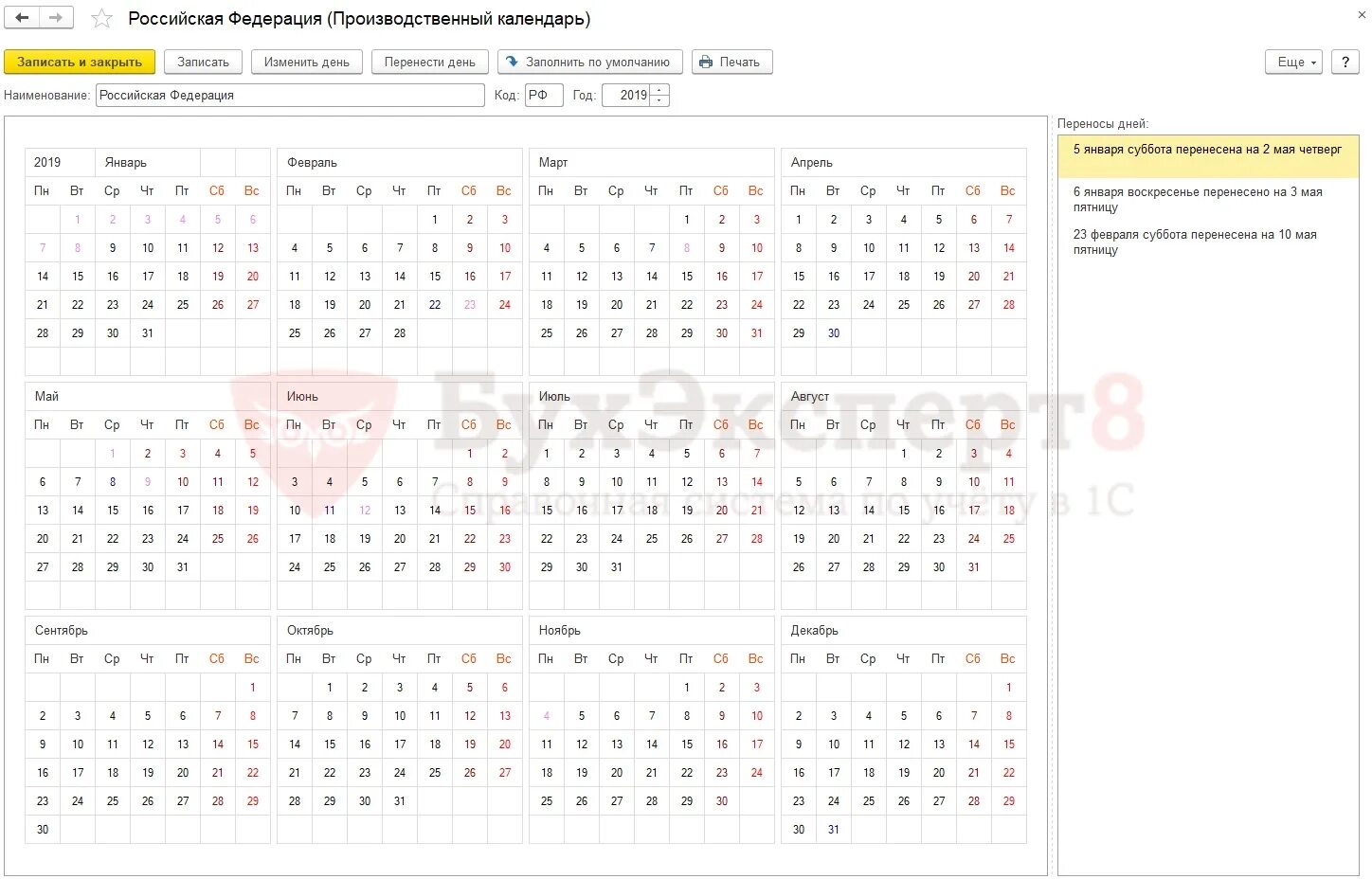
Task: Click the Код input field
Action: point(544,95)
